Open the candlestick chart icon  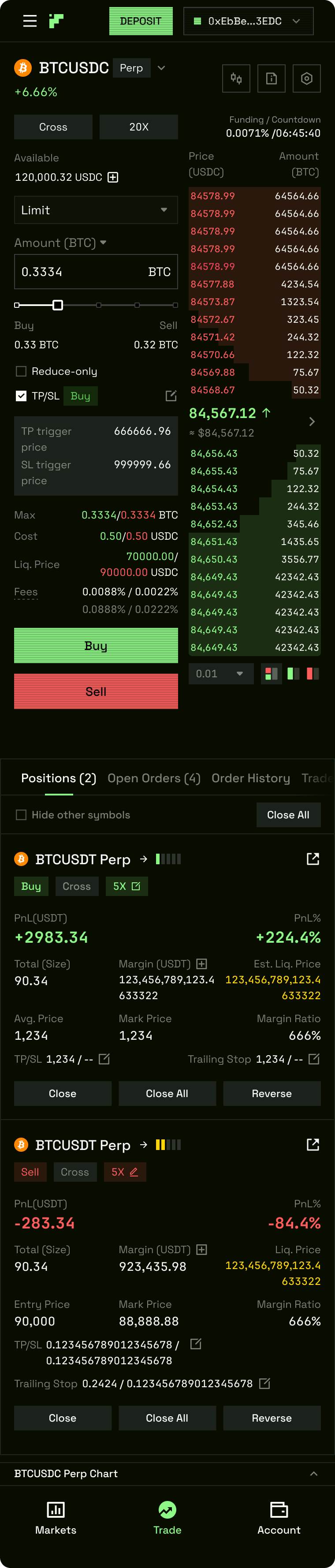(x=236, y=78)
